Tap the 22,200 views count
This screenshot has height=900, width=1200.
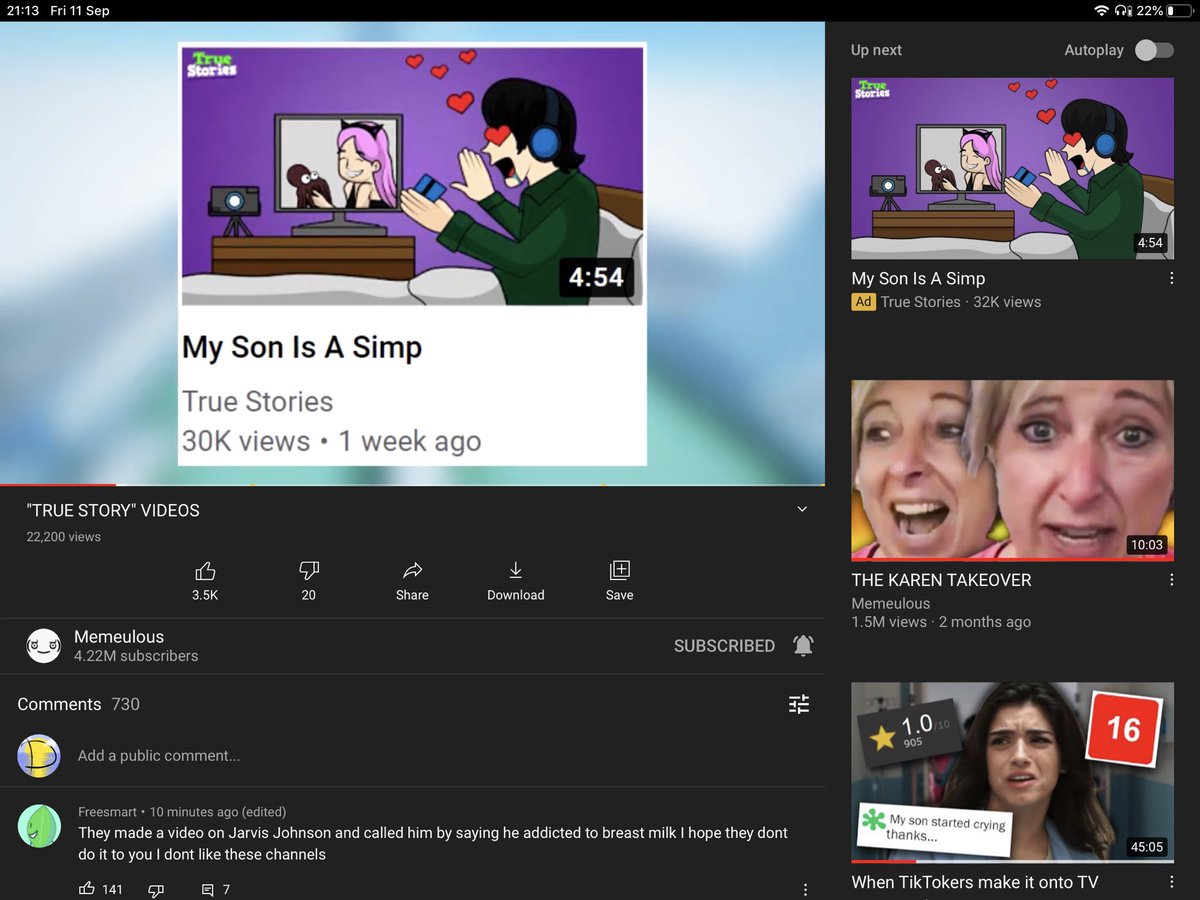coord(63,537)
